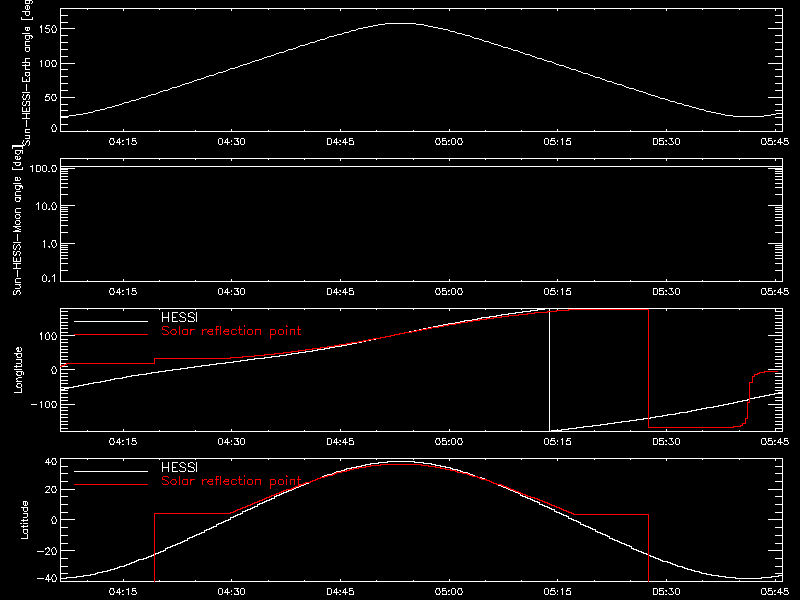
Task: Click the 0.1 tick label on Moon angle axis
Action: (49, 278)
